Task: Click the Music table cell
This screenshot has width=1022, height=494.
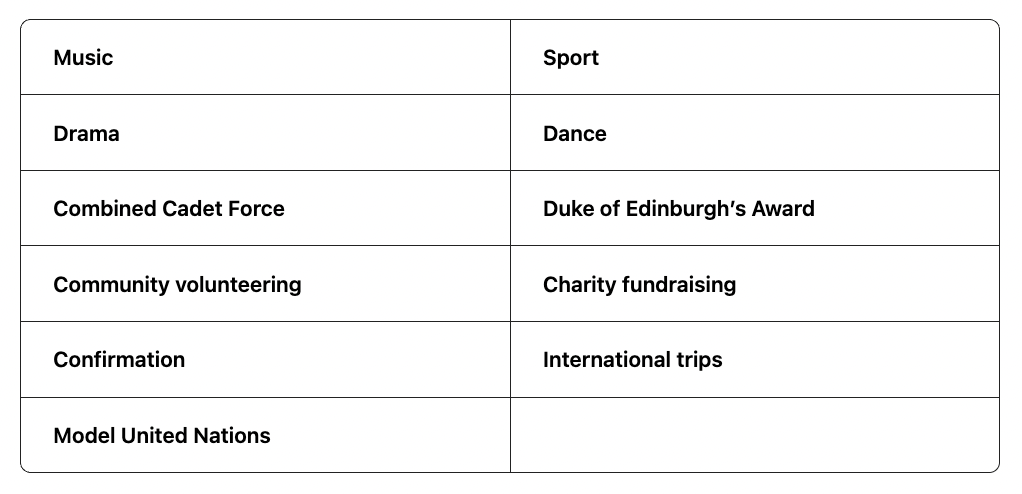Action: click(83, 58)
